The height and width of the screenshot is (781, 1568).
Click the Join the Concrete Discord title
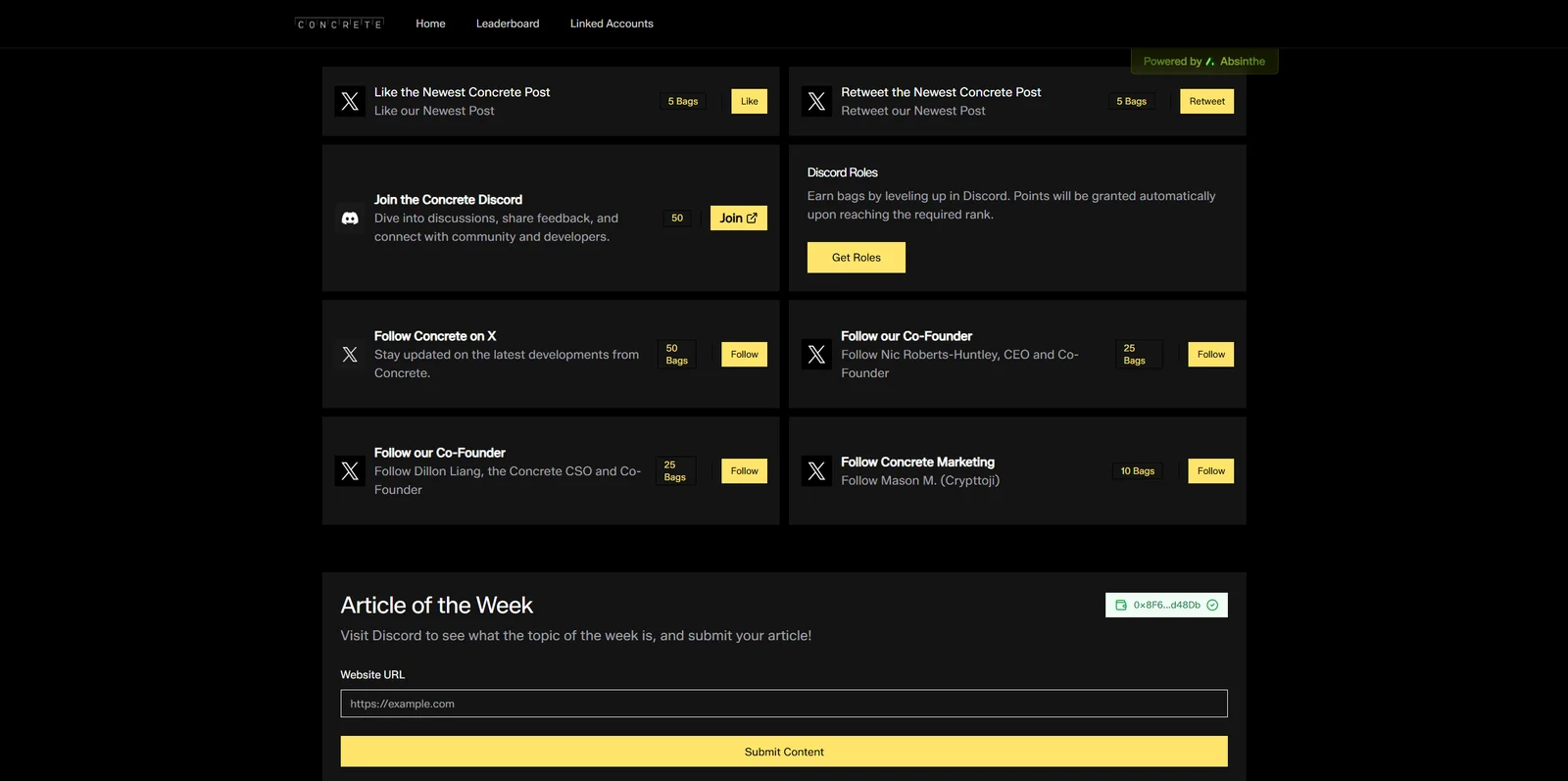point(448,200)
